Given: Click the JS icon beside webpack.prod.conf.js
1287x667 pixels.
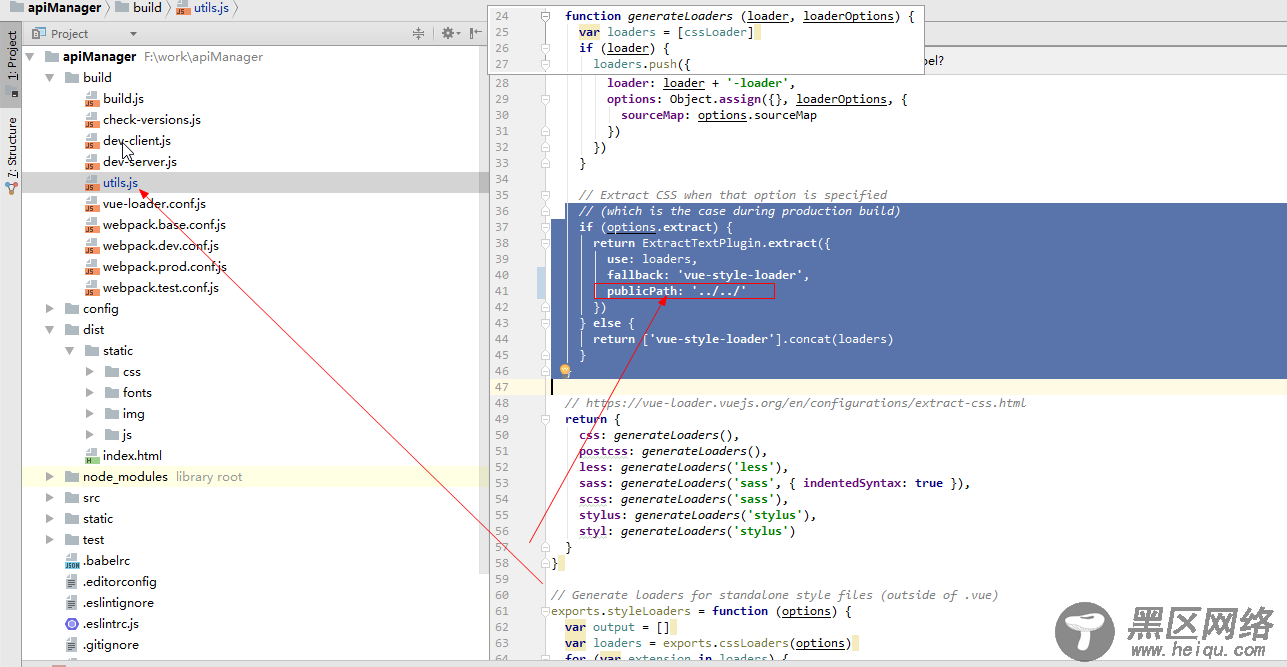Looking at the screenshot, I should coord(91,267).
